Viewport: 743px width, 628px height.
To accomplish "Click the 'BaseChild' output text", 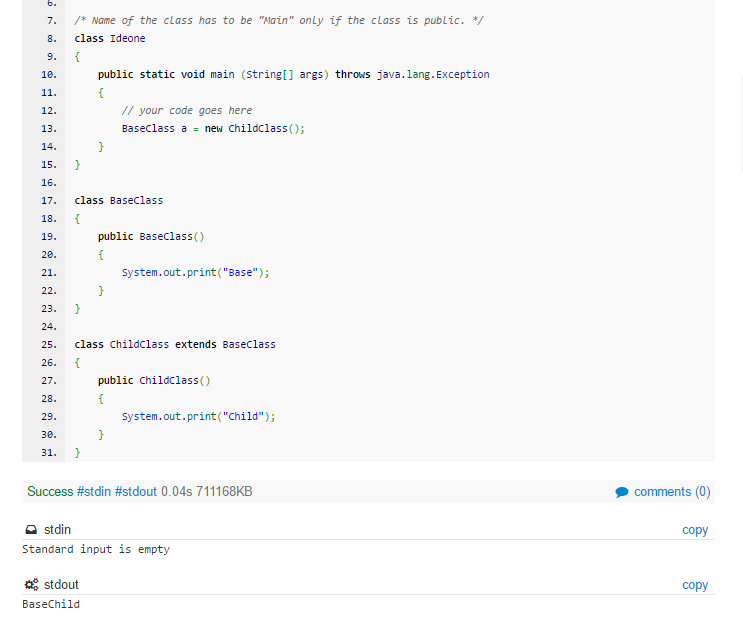I will (x=51, y=604).
